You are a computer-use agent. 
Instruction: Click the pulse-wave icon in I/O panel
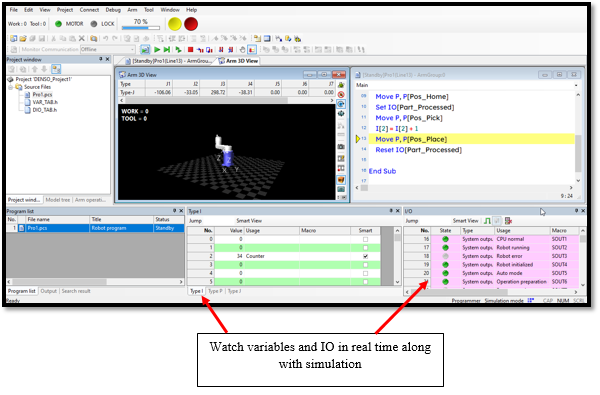(487, 221)
